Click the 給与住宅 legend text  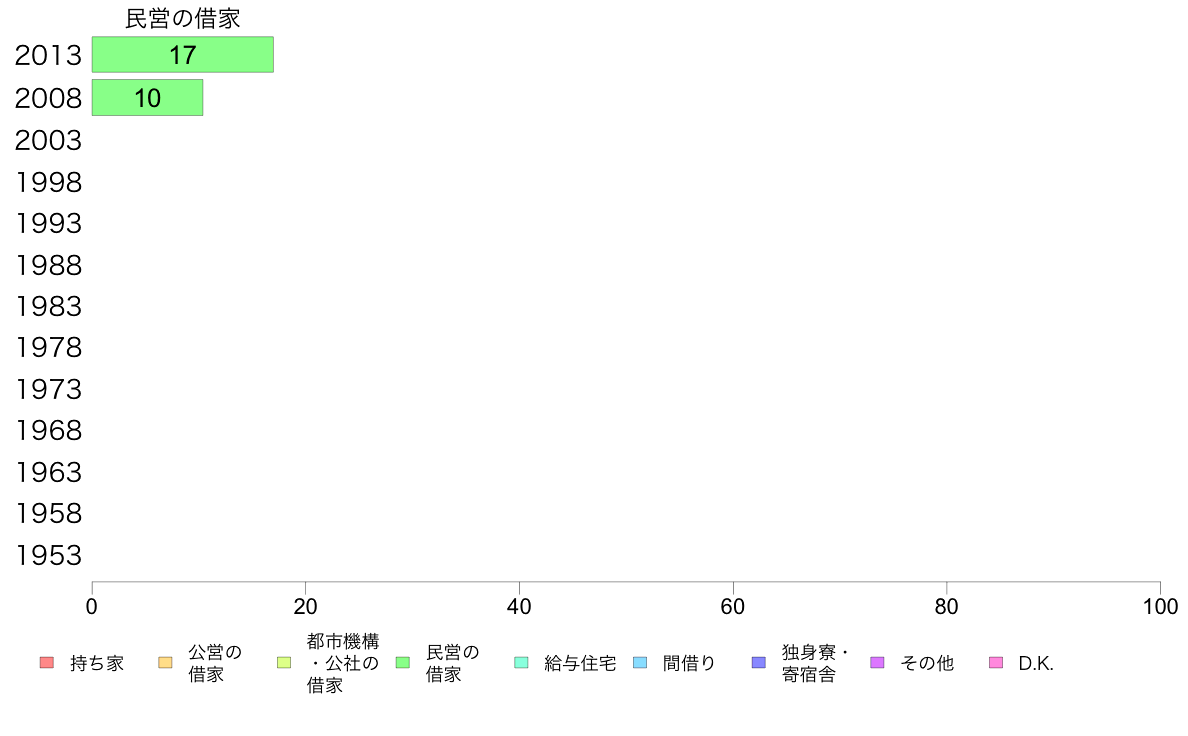(x=580, y=663)
